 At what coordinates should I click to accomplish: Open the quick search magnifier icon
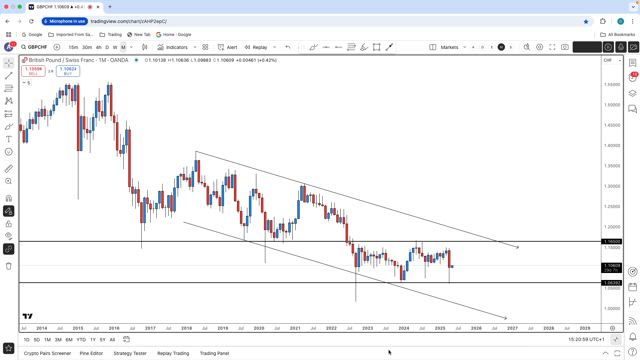tap(527, 47)
